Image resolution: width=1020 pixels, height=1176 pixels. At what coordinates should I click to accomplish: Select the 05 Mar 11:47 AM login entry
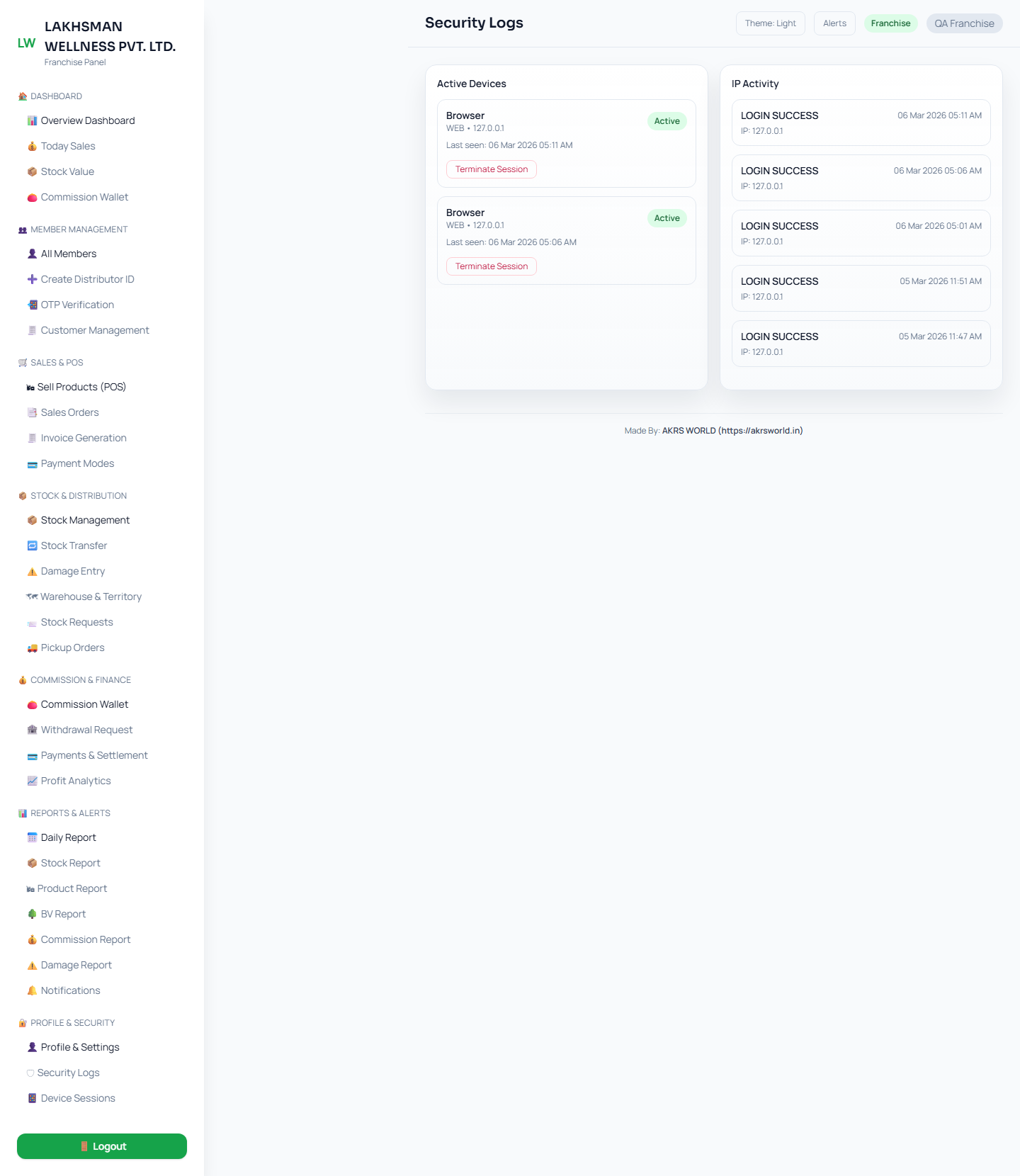coord(861,344)
